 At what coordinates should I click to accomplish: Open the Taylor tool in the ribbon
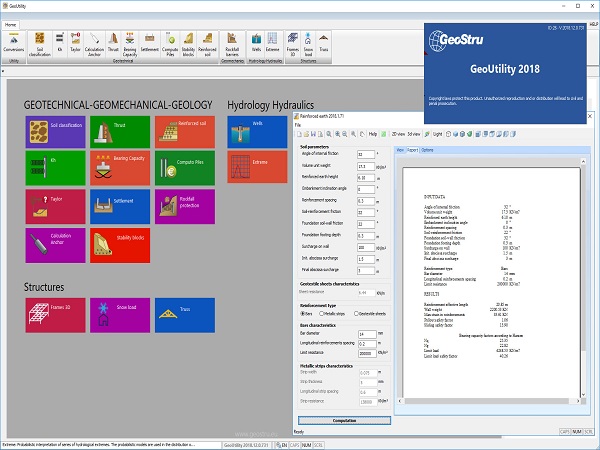point(75,42)
